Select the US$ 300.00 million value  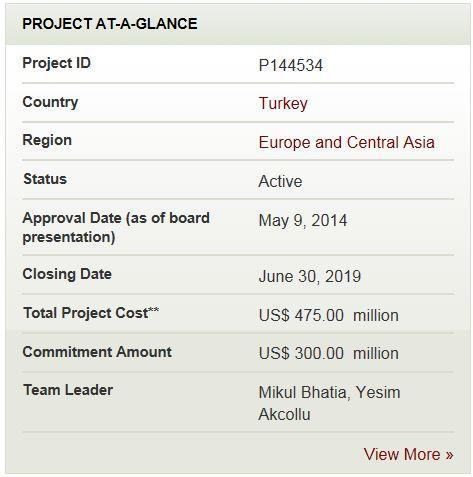coord(328,353)
